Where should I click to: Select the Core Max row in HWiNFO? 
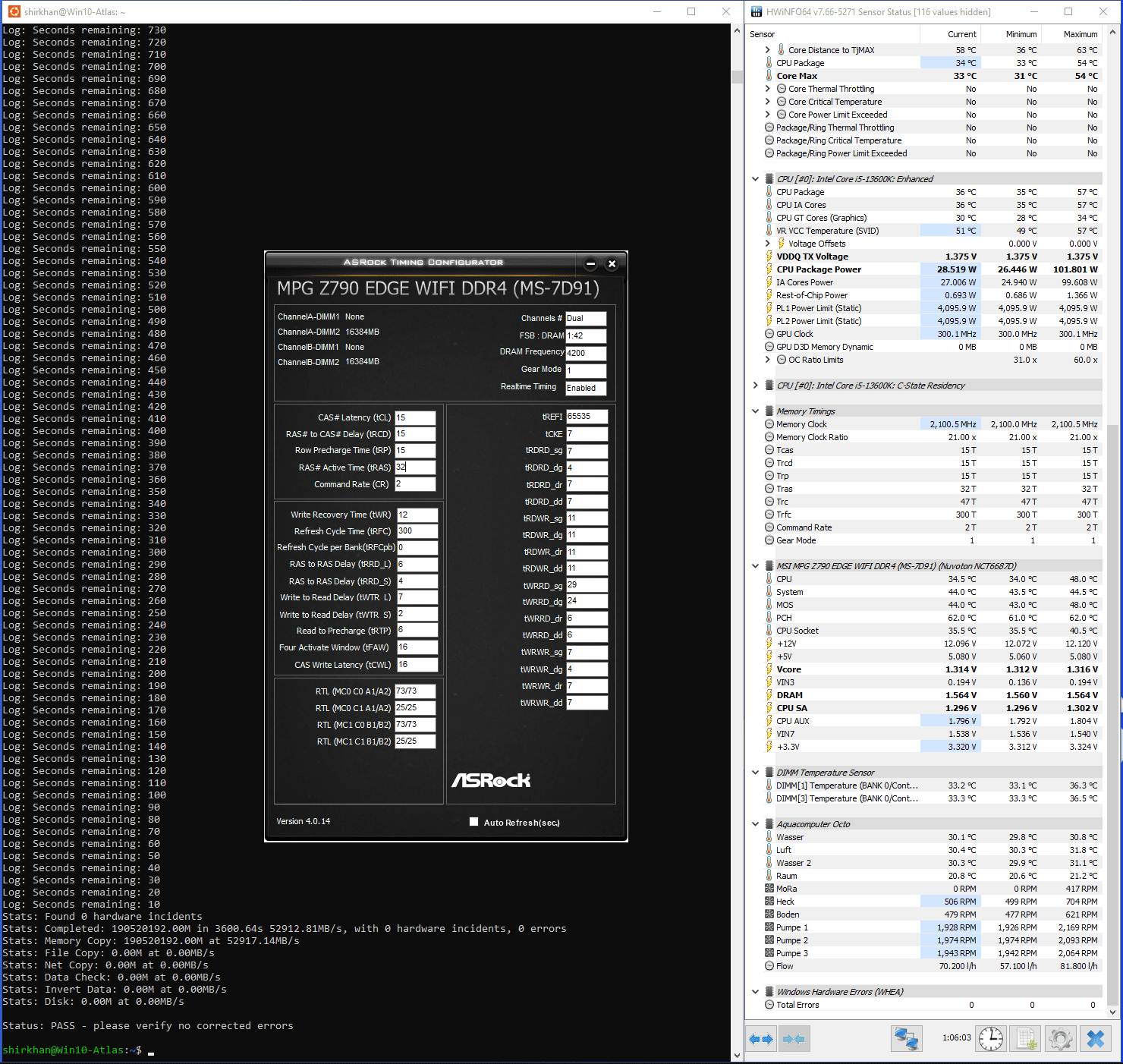(933, 76)
